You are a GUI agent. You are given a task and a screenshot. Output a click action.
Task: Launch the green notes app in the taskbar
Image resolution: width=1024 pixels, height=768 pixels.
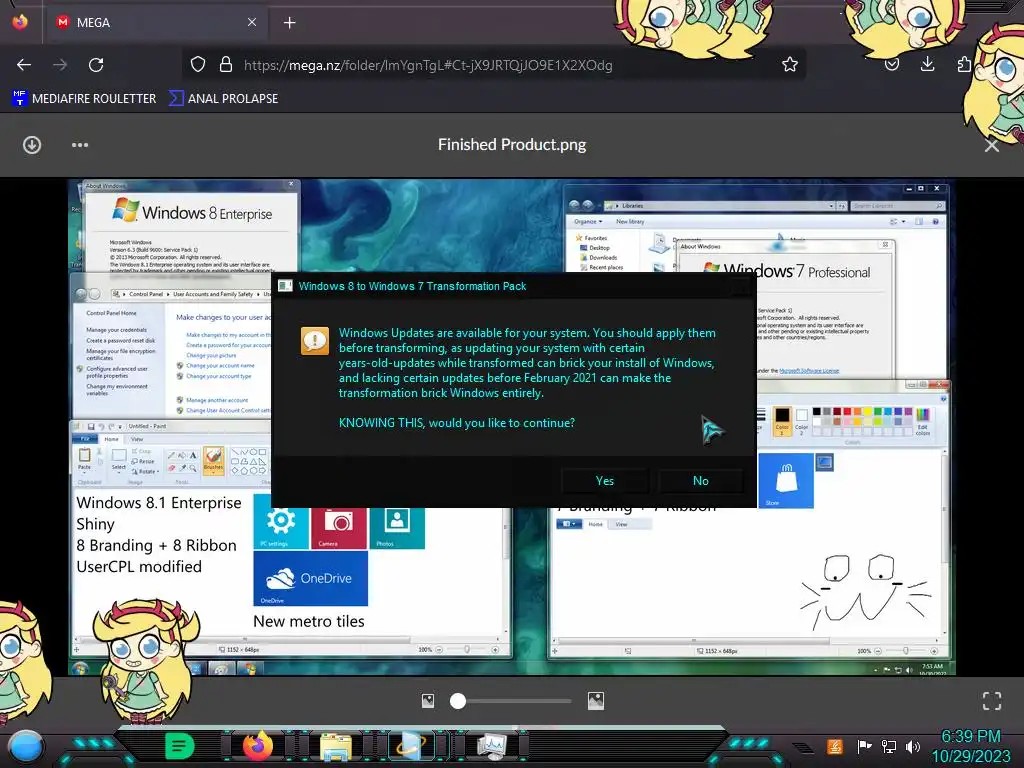(x=180, y=745)
